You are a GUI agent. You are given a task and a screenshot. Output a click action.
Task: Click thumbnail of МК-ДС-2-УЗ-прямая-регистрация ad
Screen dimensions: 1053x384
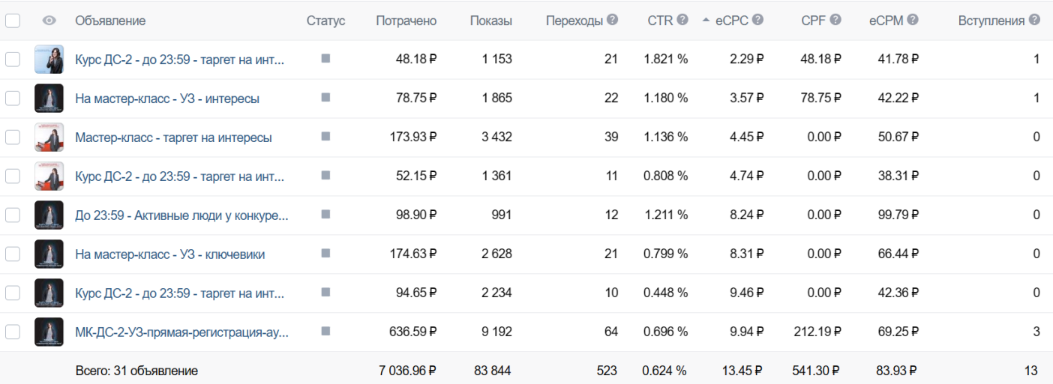click(x=49, y=332)
